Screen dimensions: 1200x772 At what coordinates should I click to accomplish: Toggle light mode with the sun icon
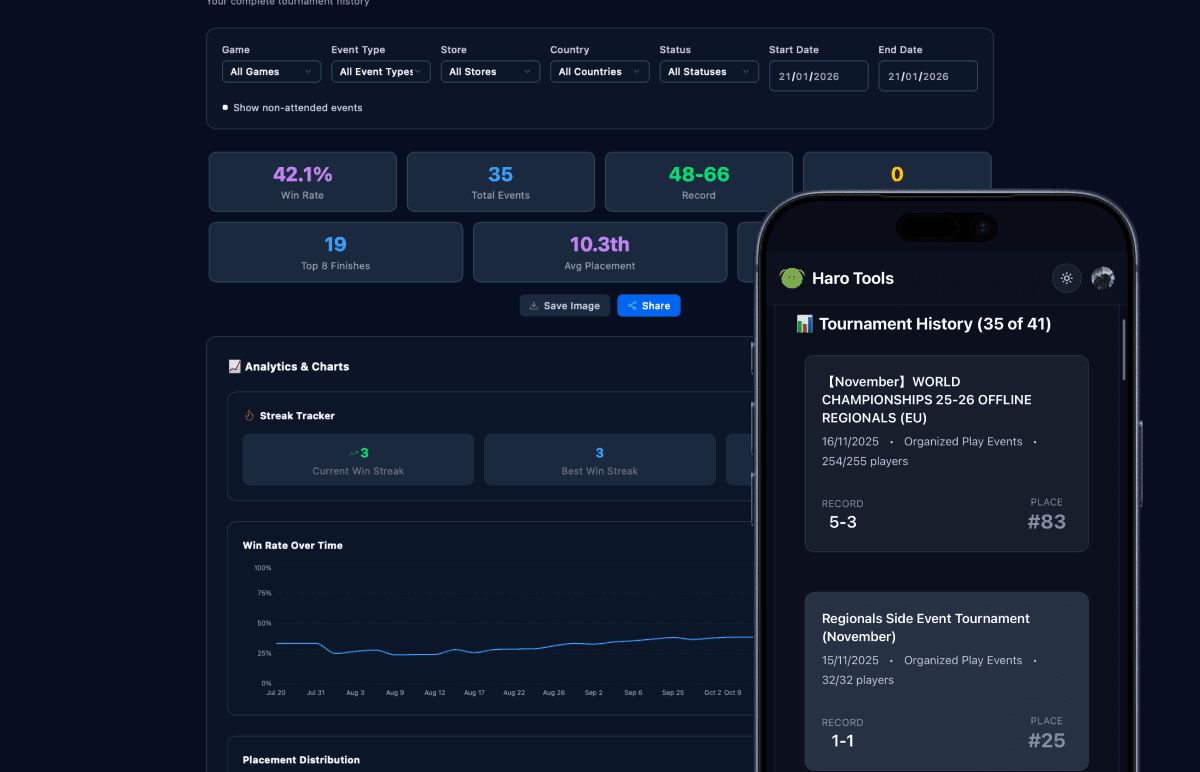pos(1066,278)
